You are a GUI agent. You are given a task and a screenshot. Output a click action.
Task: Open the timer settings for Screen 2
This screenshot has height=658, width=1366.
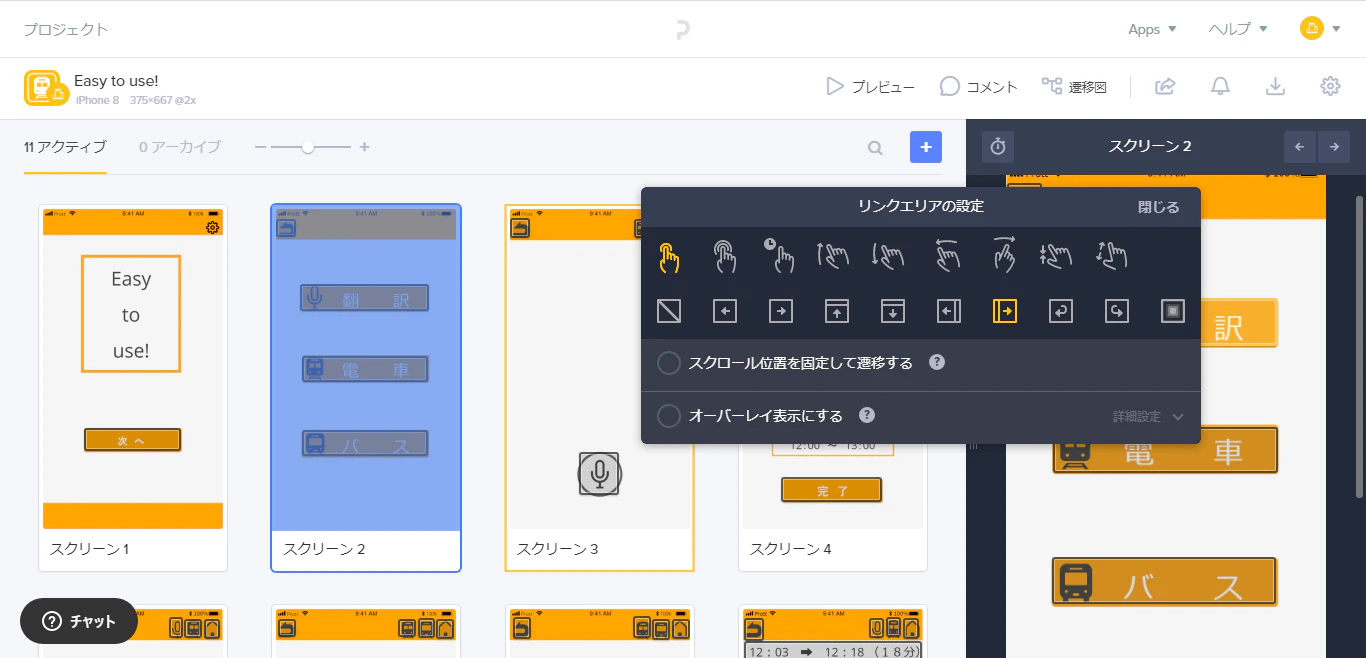pyautogui.click(x=998, y=147)
